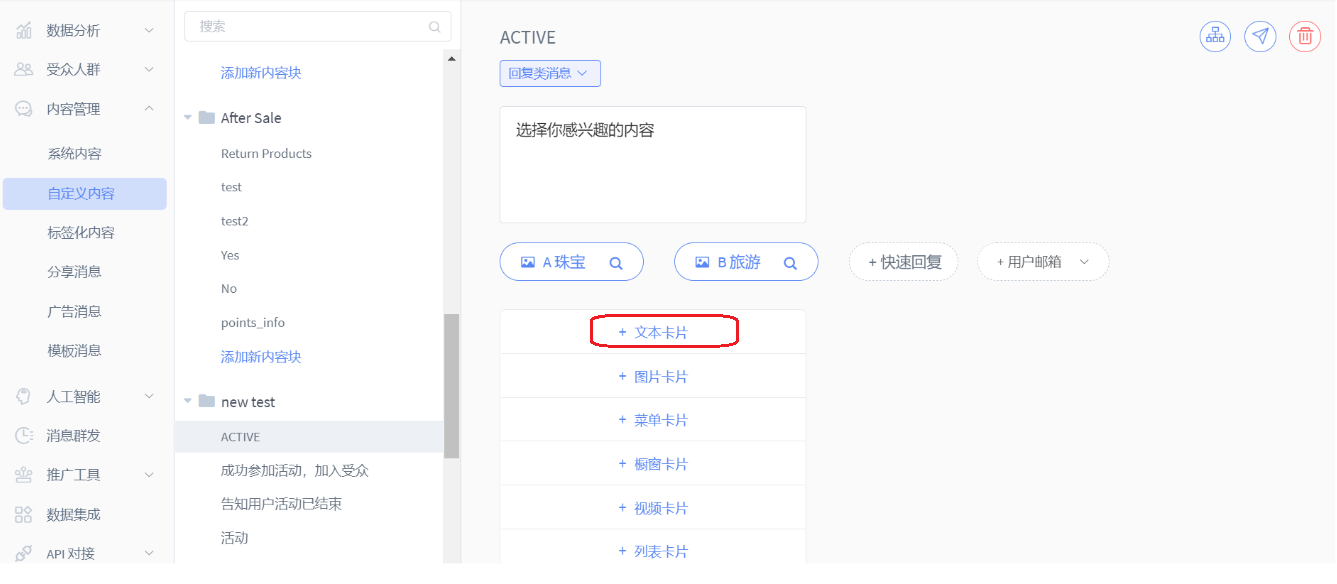Open the 用户邮箱 dropdown

pos(1043,262)
